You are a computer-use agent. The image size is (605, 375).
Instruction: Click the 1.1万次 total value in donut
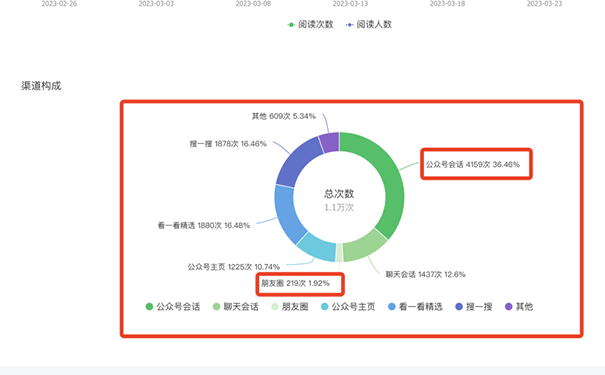[339, 208]
